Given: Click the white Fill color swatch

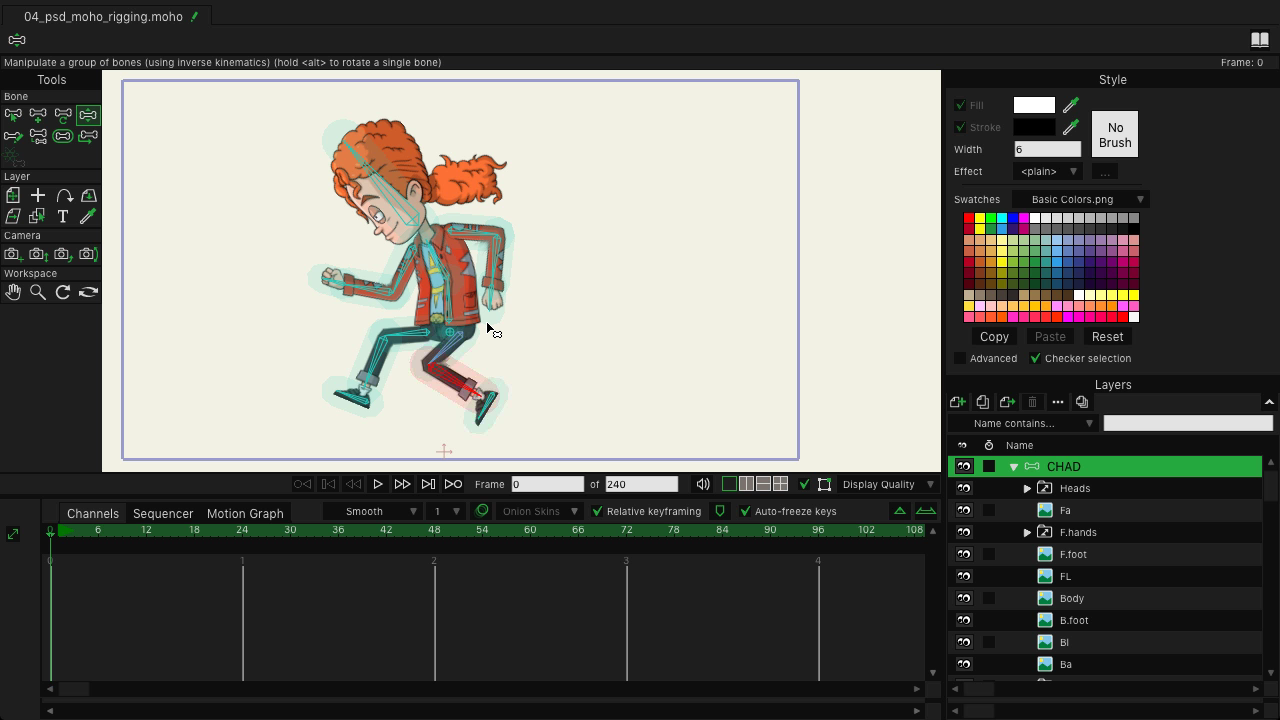Looking at the screenshot, I should click(x=1034, y=105).
